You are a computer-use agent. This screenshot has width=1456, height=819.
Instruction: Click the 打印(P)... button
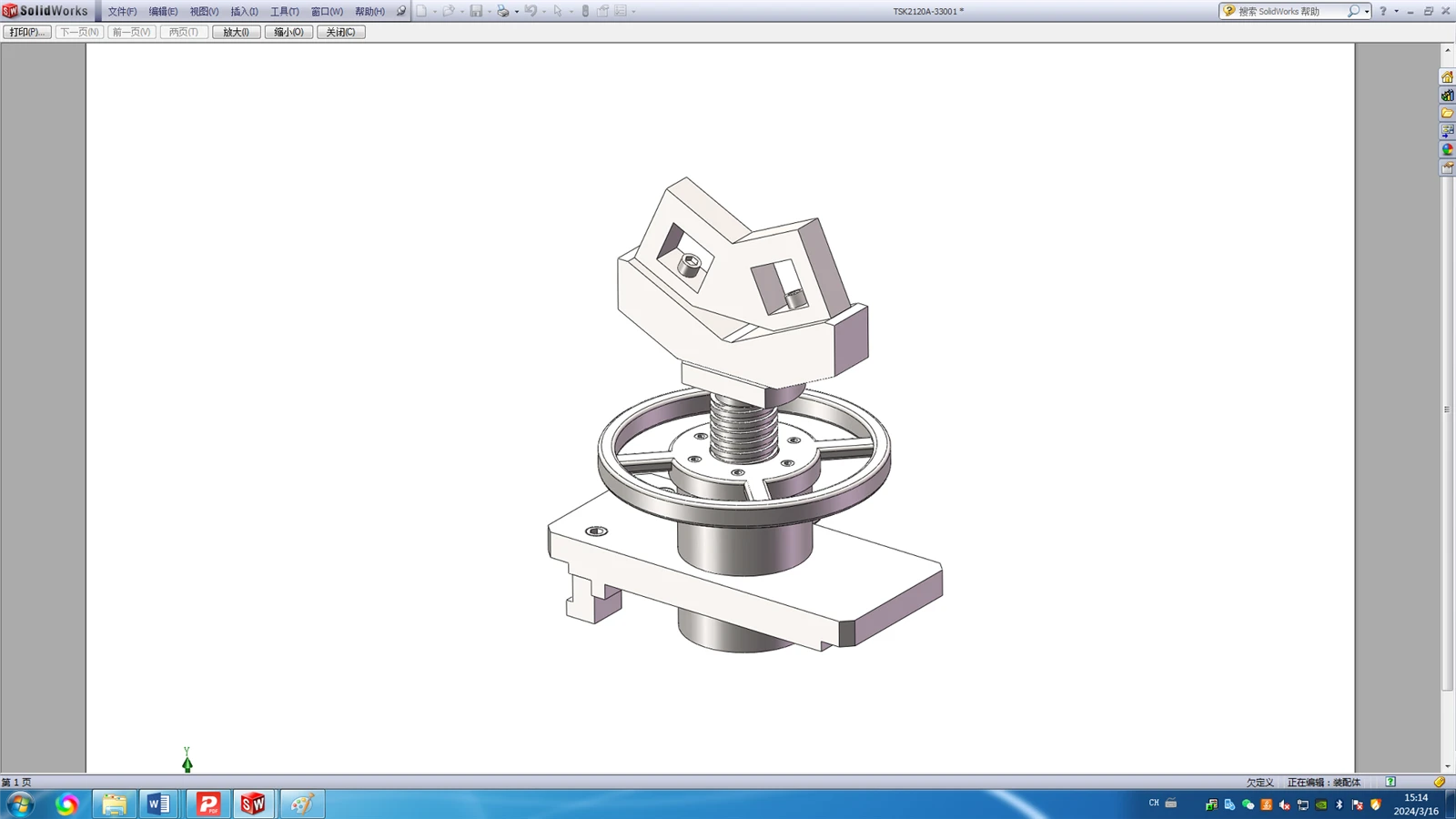(27, 32)
